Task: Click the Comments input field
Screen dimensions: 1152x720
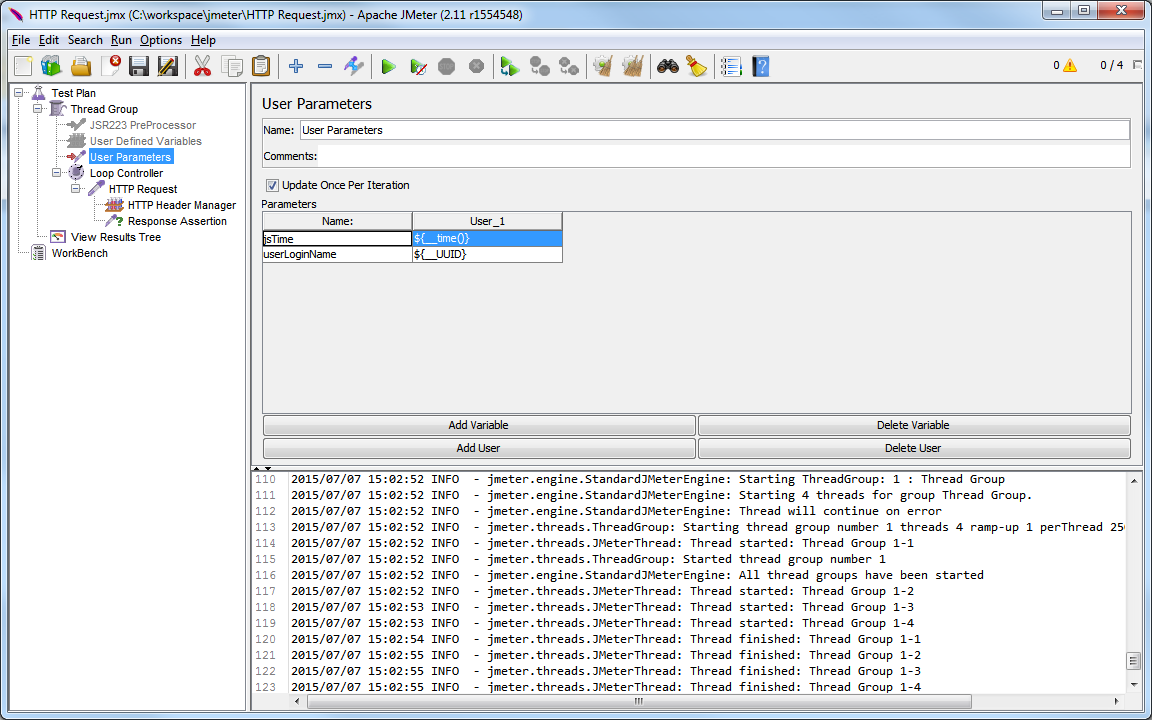Action: 724,156
